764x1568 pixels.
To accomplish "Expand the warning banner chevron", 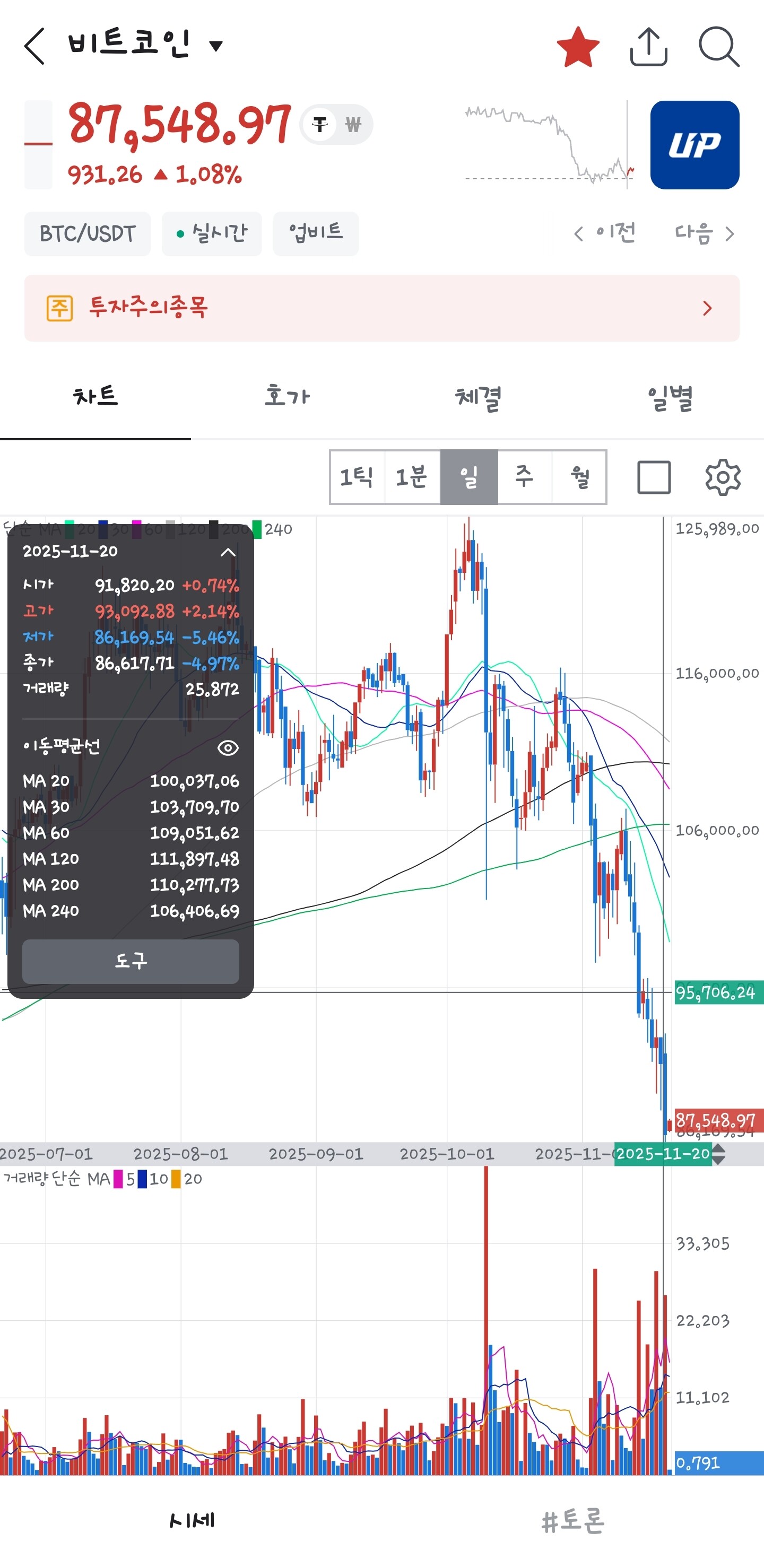I will [x=707, y=308].
